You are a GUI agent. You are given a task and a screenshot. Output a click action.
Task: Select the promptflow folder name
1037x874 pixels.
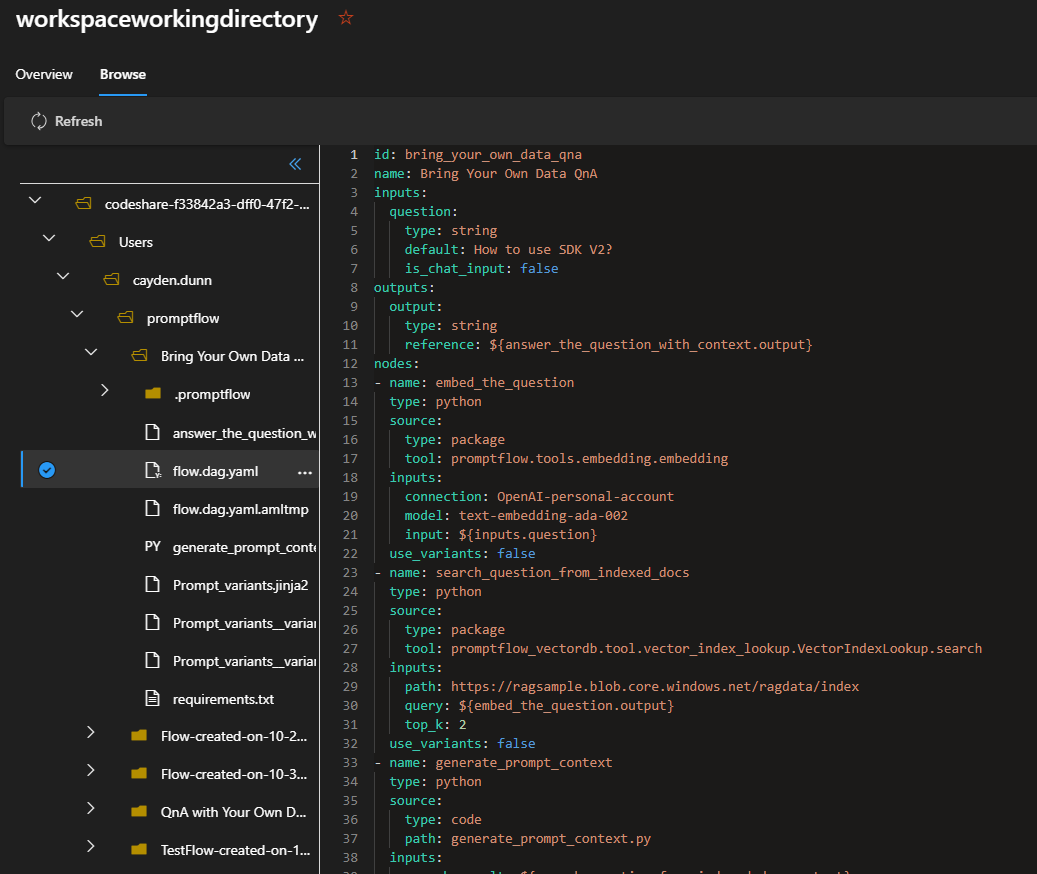183,318
